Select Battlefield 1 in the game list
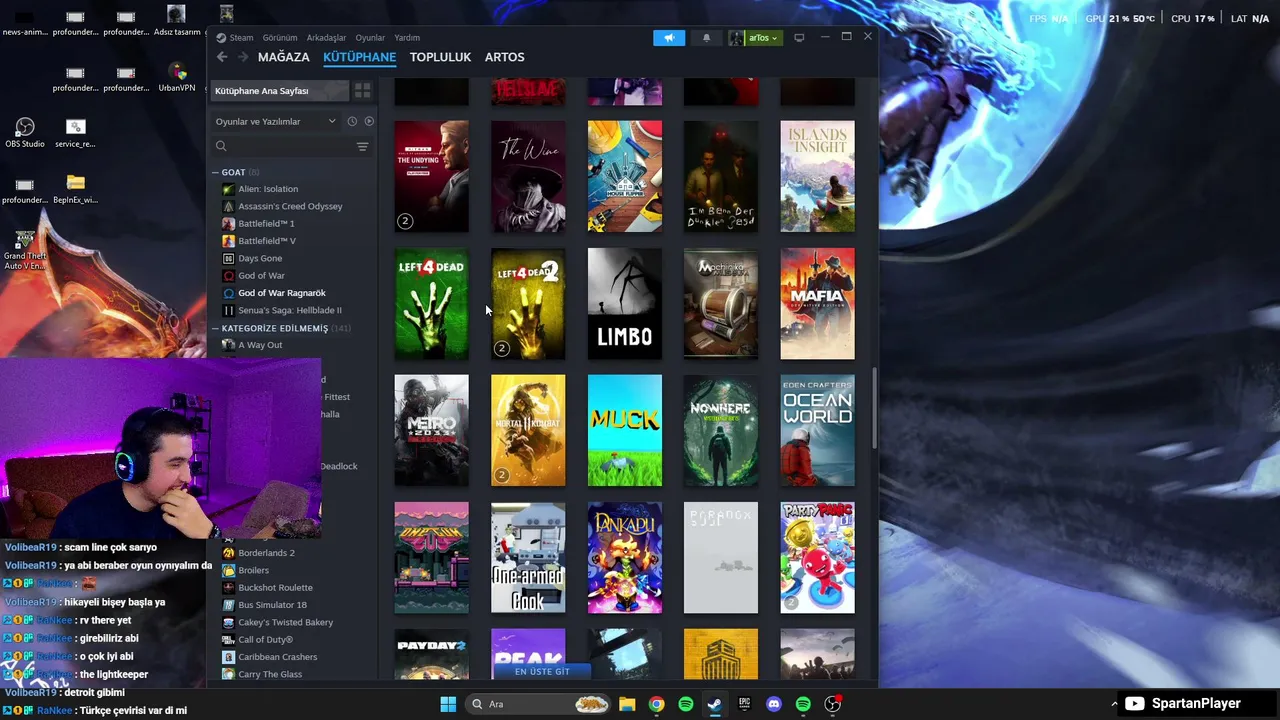 coord(266,224)
